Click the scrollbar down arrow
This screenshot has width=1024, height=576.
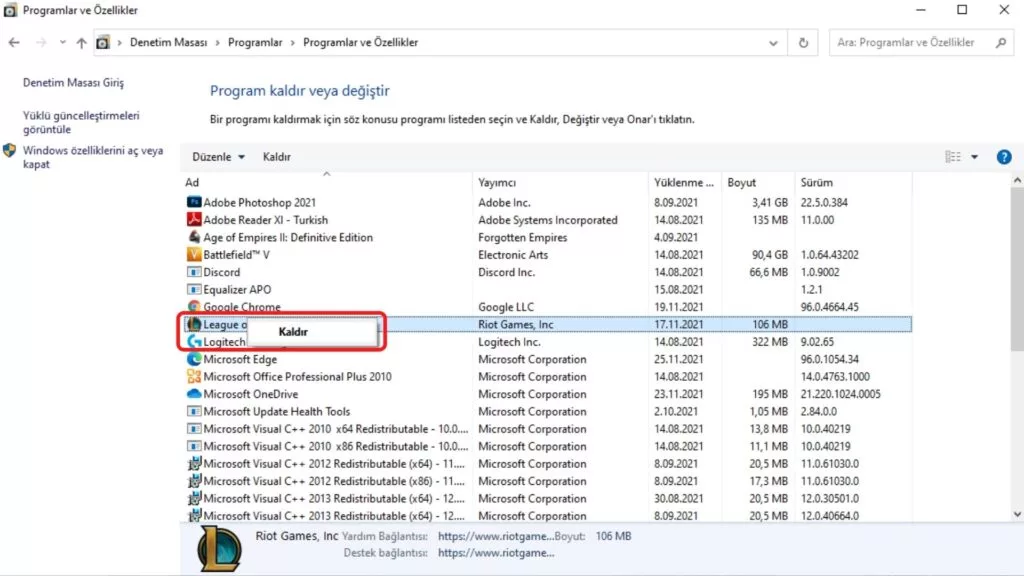tap(1017, 515)
